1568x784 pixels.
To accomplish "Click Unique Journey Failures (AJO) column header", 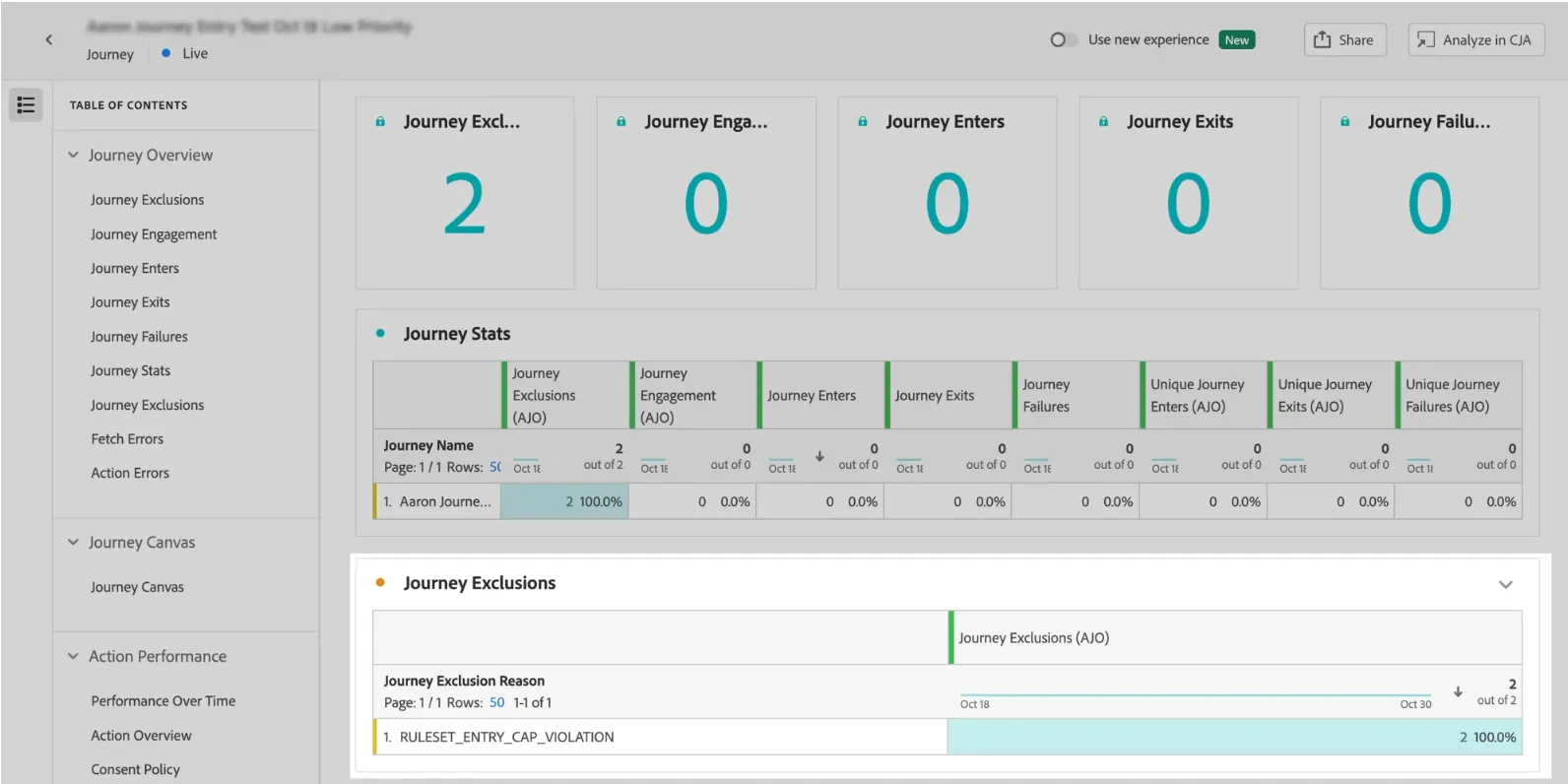I will click(x=1459, y=395).
